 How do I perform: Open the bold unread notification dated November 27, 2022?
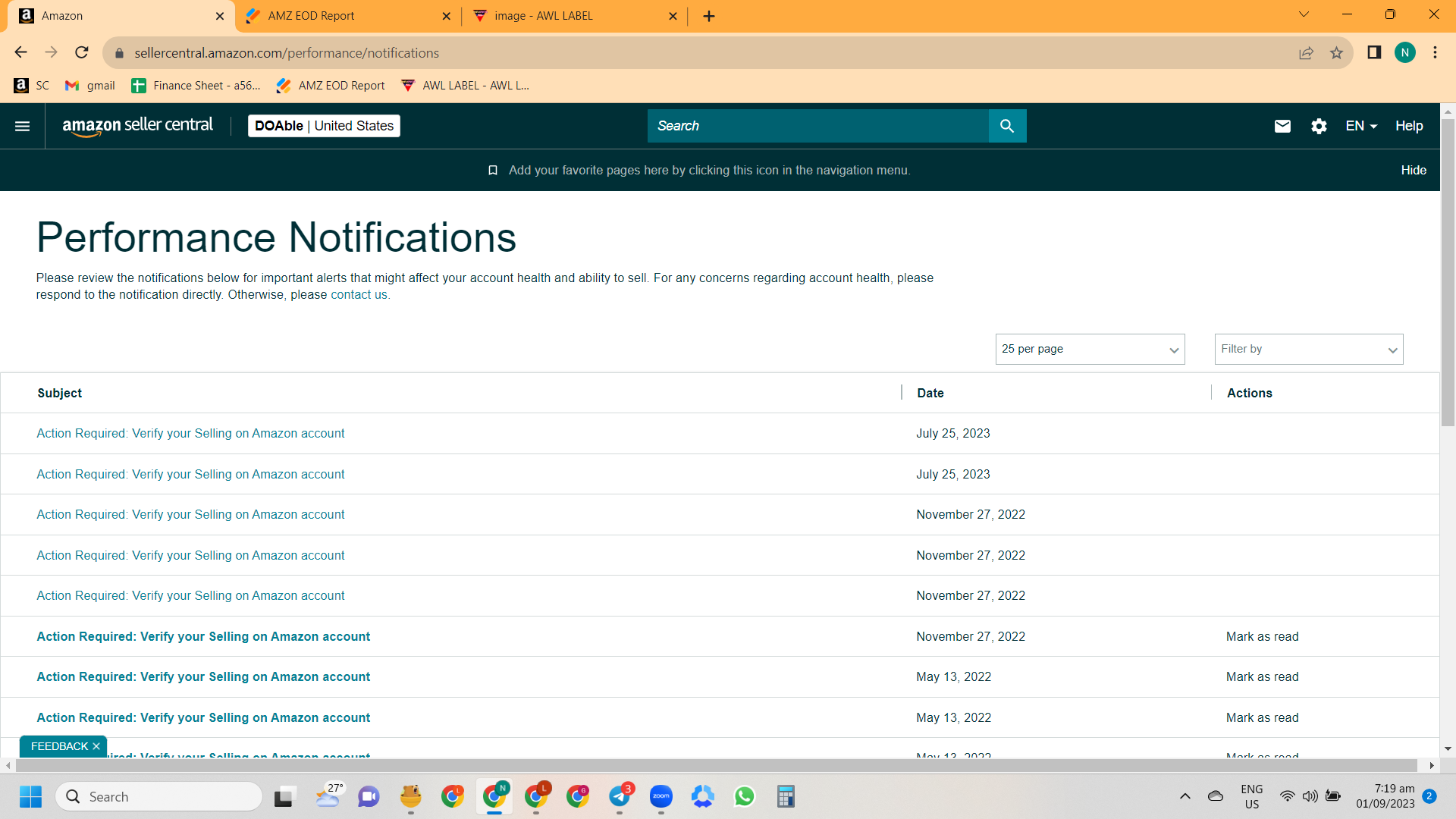coord(203,637)
